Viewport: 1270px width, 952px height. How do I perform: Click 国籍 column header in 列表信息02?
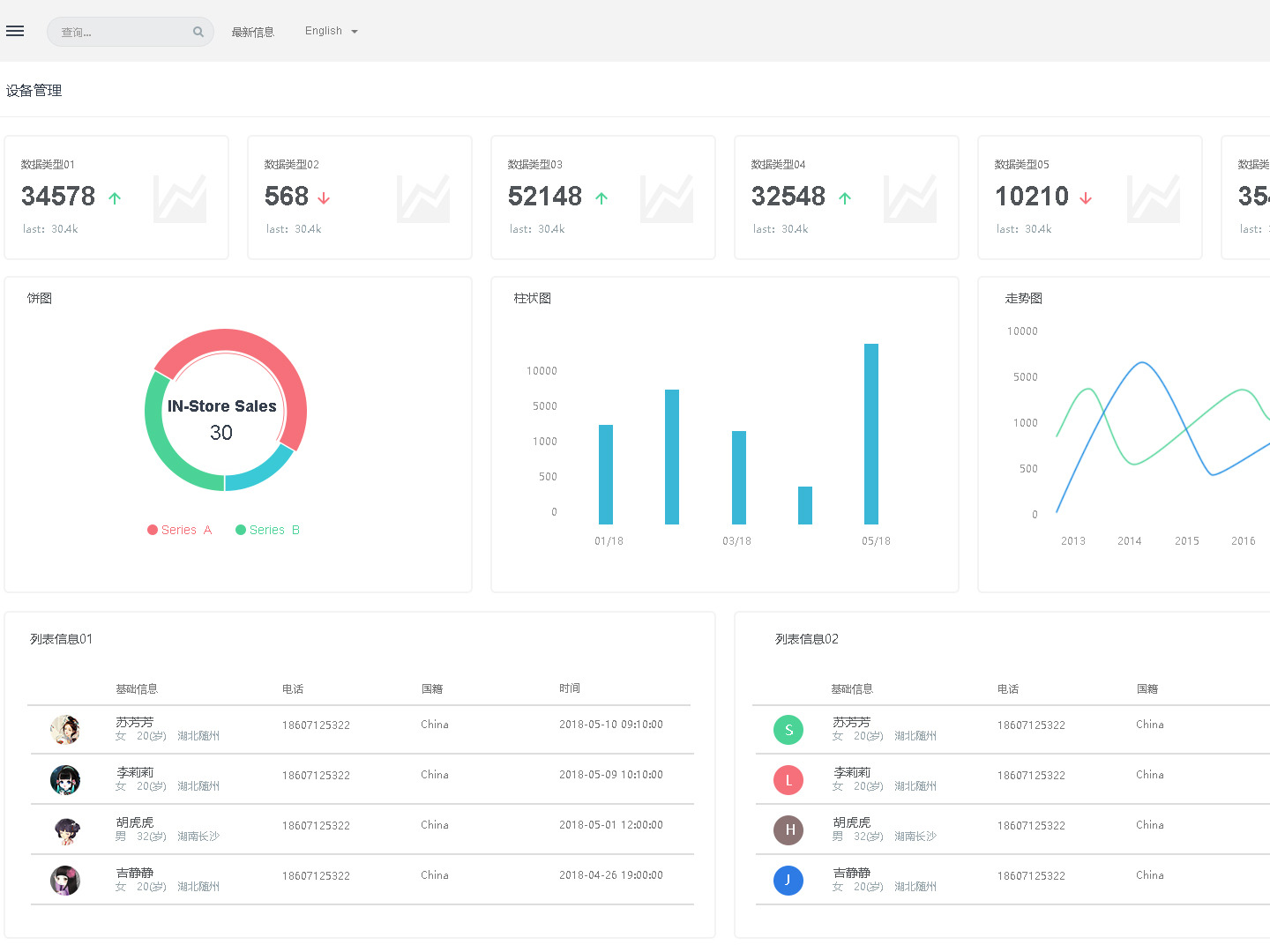1147,689
